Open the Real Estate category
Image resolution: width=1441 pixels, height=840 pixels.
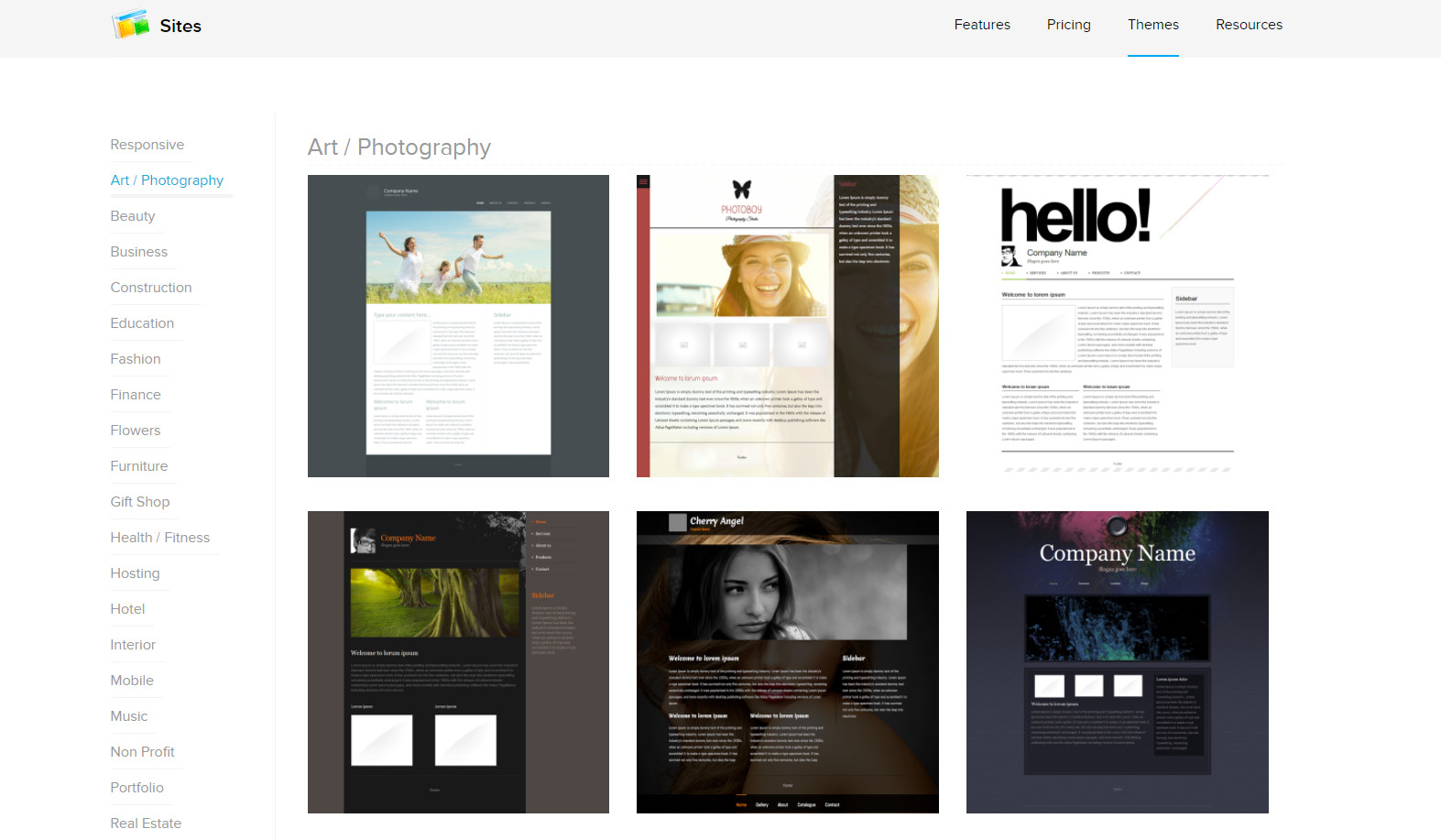point(146,824)
